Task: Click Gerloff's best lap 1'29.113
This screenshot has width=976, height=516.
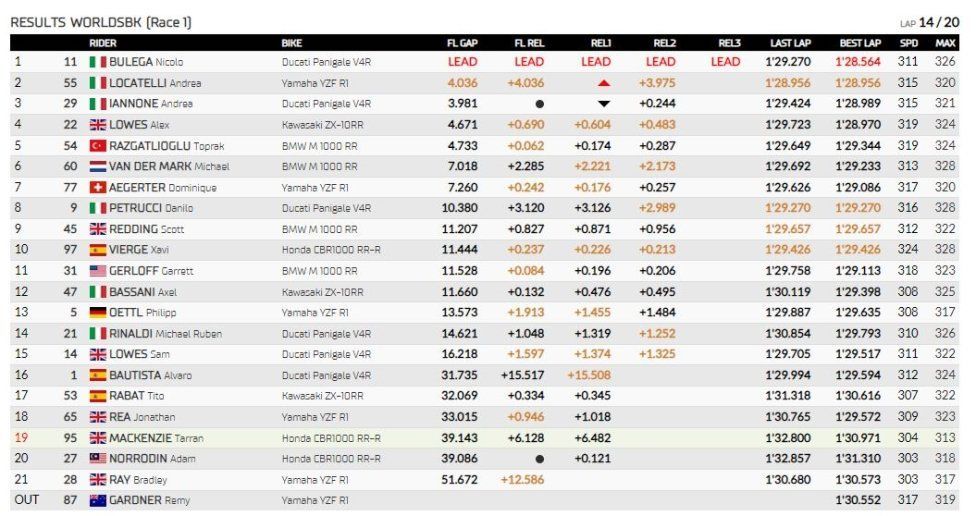Action: point(858,271)
